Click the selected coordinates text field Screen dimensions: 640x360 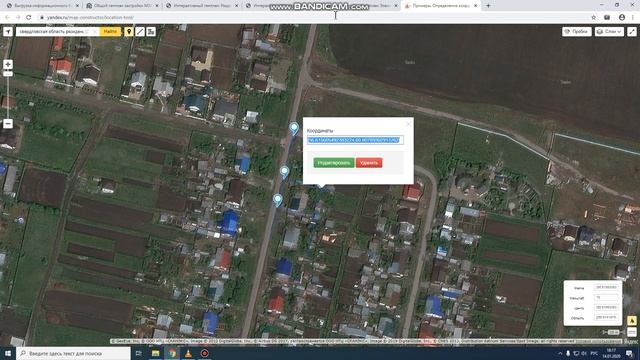point(355,140)
